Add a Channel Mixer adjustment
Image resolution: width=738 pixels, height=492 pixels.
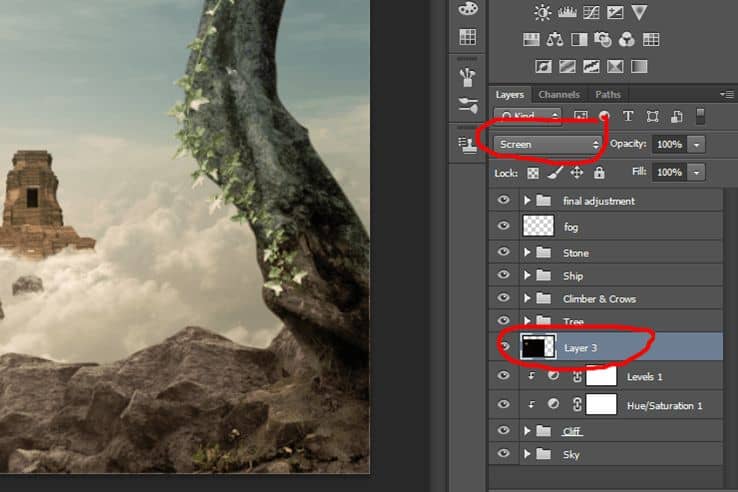(627, 40)
